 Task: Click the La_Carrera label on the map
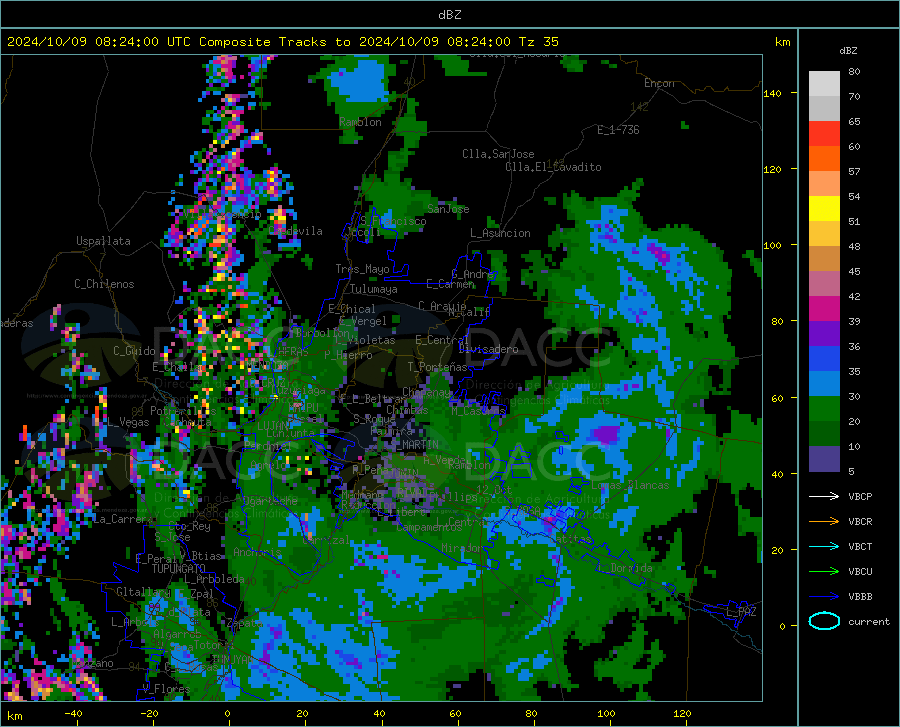122,519
